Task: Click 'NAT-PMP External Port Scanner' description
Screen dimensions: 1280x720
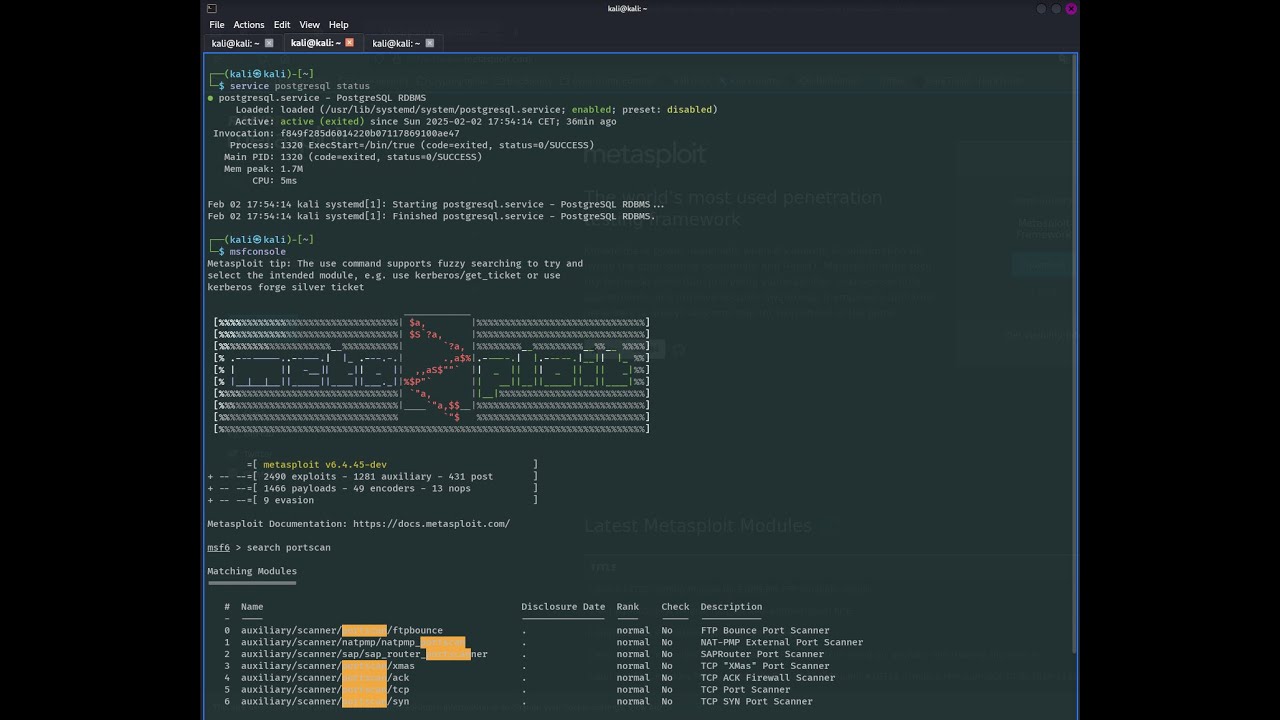Action: click(x=782, y=643)
